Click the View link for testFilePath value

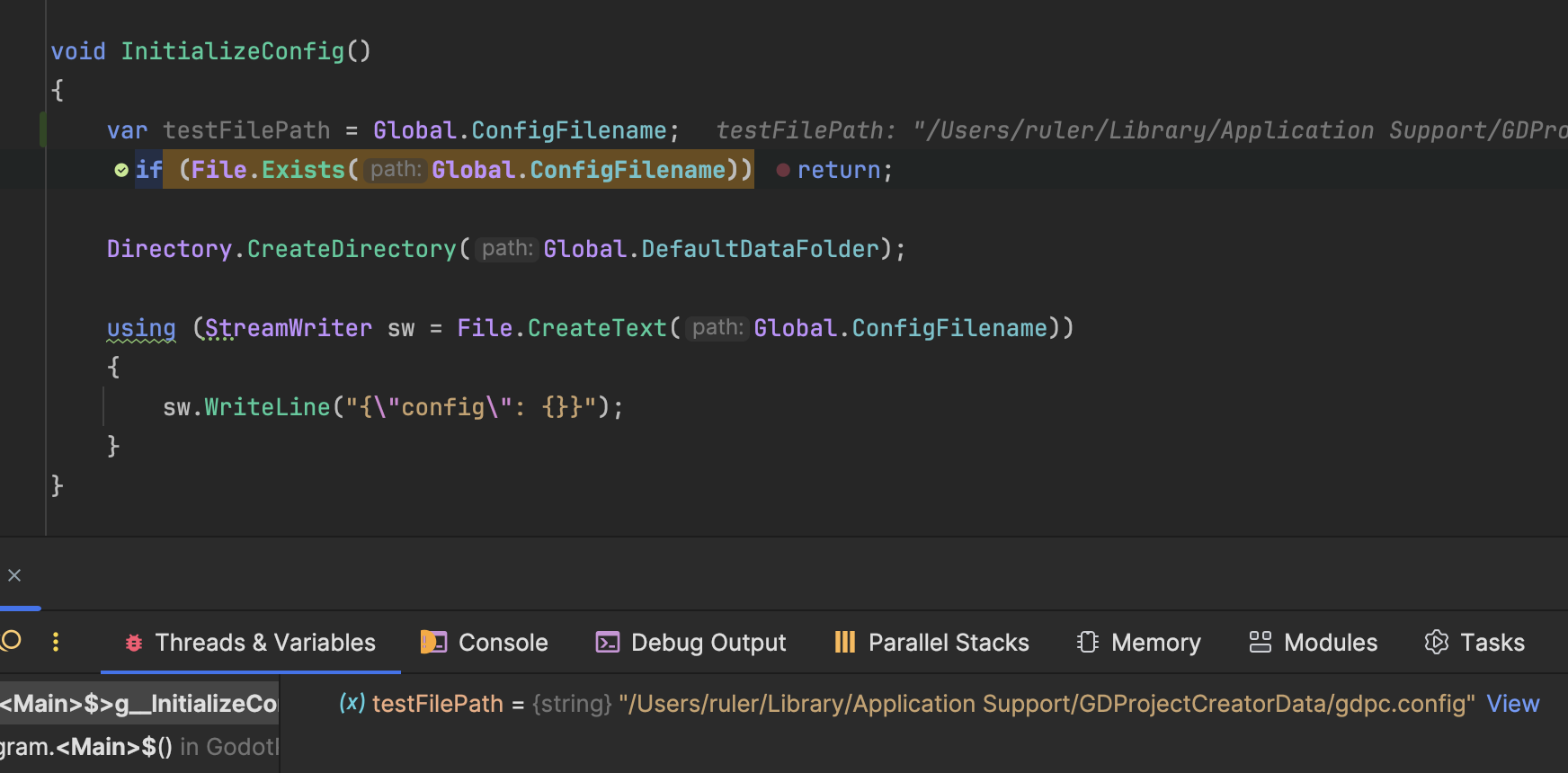click(x=1512, y=704)
